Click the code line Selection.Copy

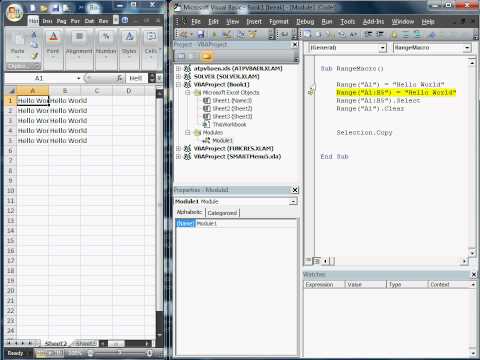364,132
